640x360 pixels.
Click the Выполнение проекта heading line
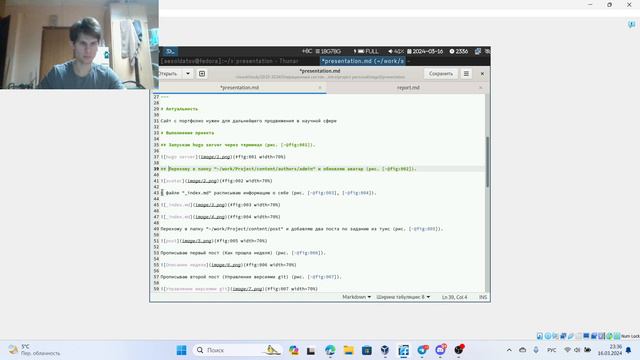point(187,133)
